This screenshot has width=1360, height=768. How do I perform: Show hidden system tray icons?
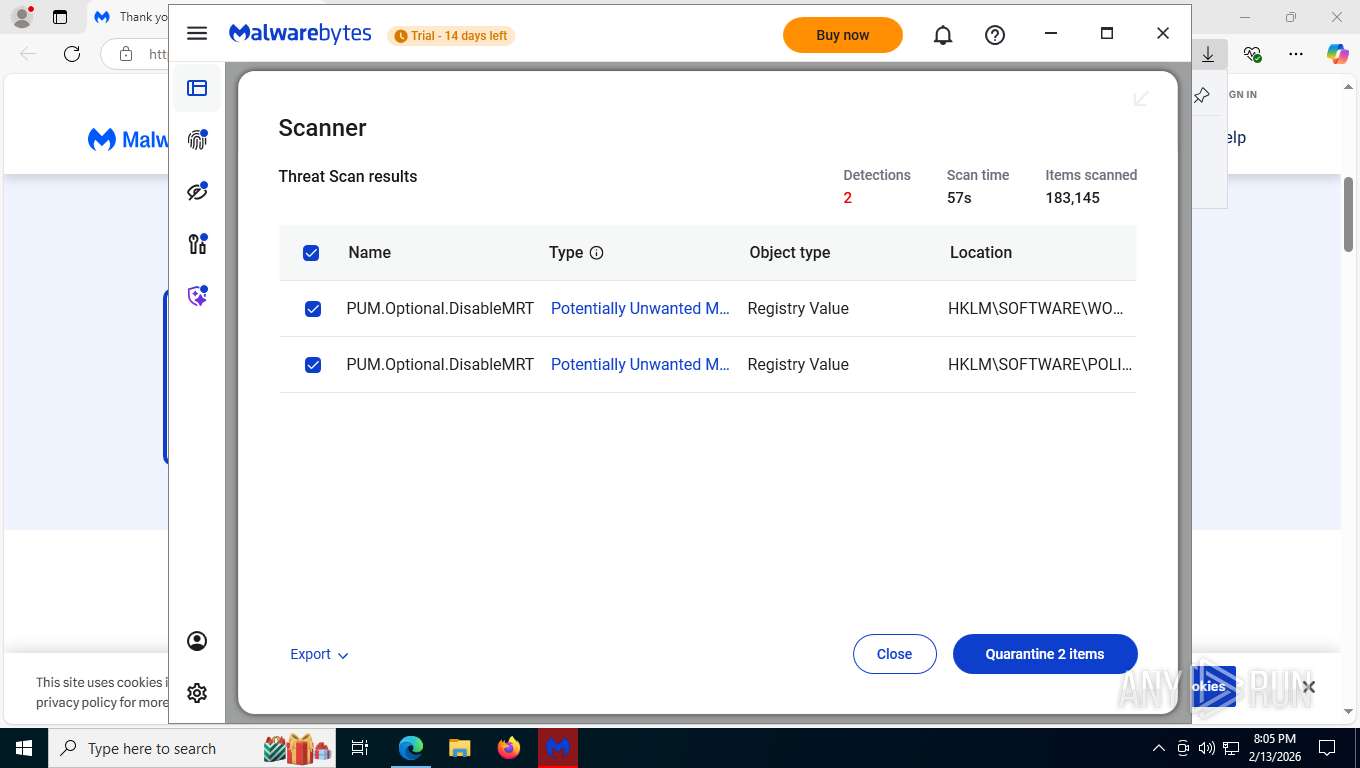(x=1159, y=748)
